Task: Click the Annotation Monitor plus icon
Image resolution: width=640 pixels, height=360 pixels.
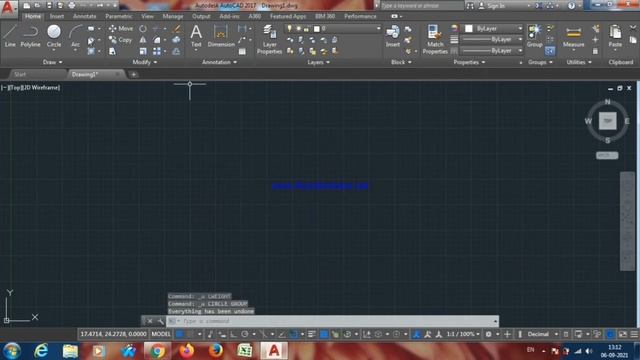Action: coord(507,334)
